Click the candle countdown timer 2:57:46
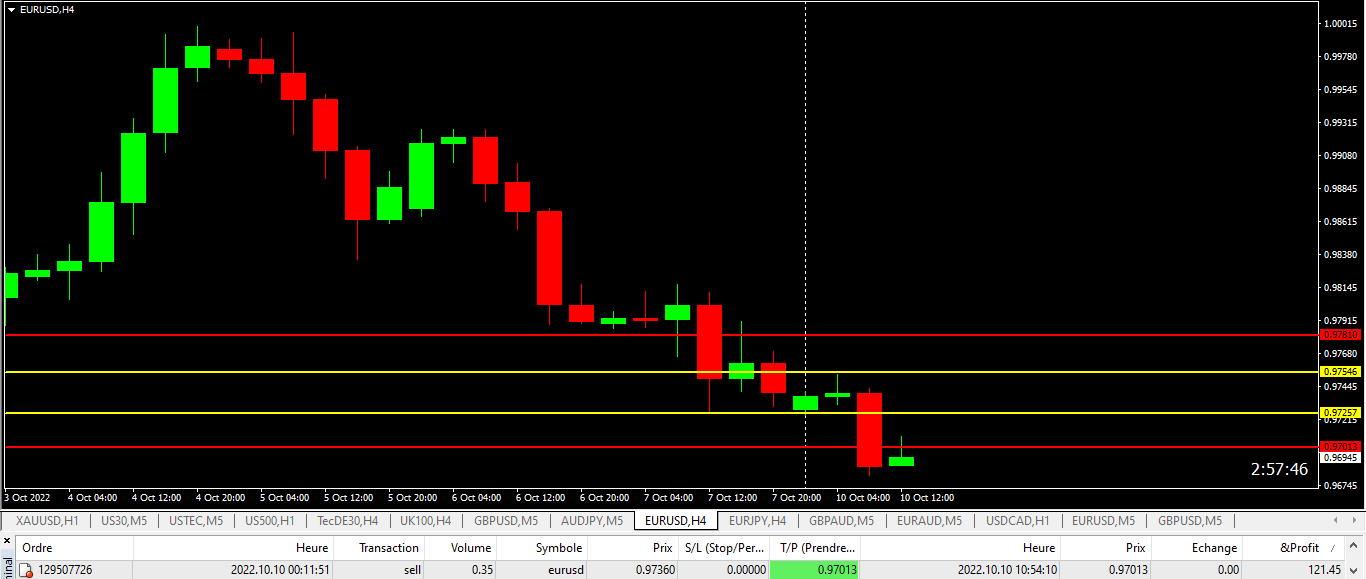The image size is (1366, 579). pyautogui.click(x=1279, y=469)
